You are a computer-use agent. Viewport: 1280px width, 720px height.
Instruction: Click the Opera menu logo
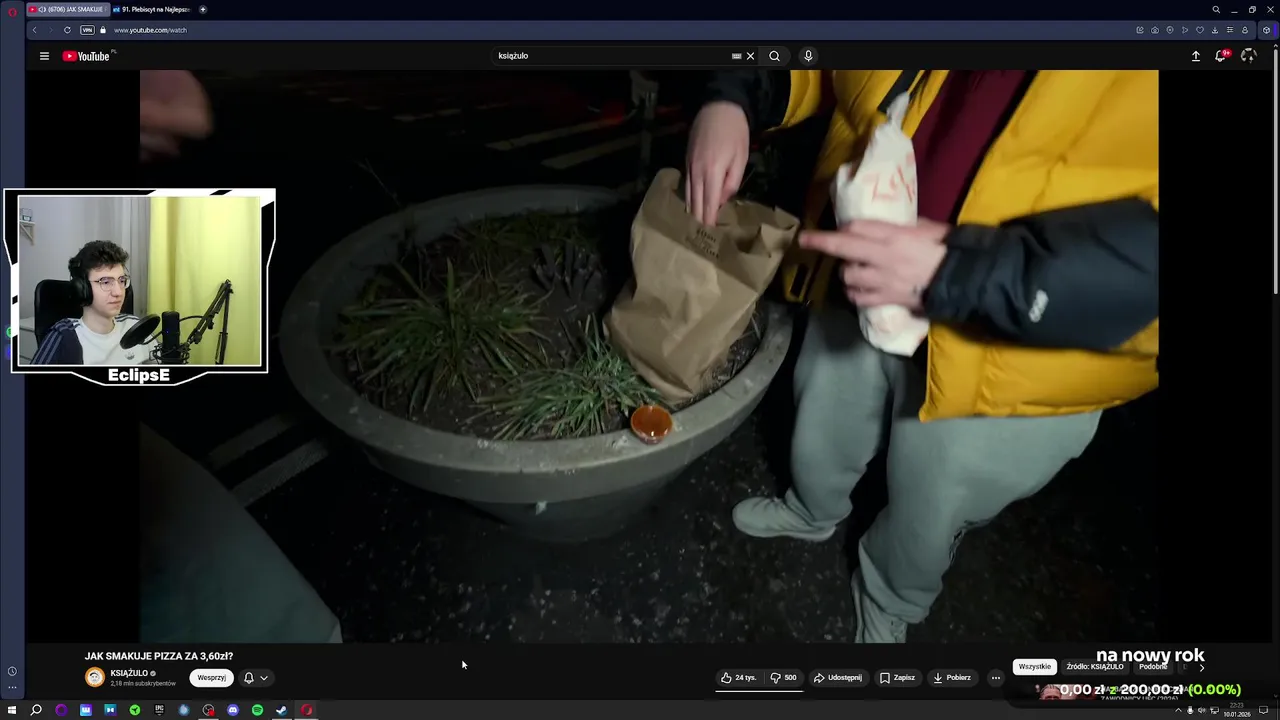click(12, 11)
